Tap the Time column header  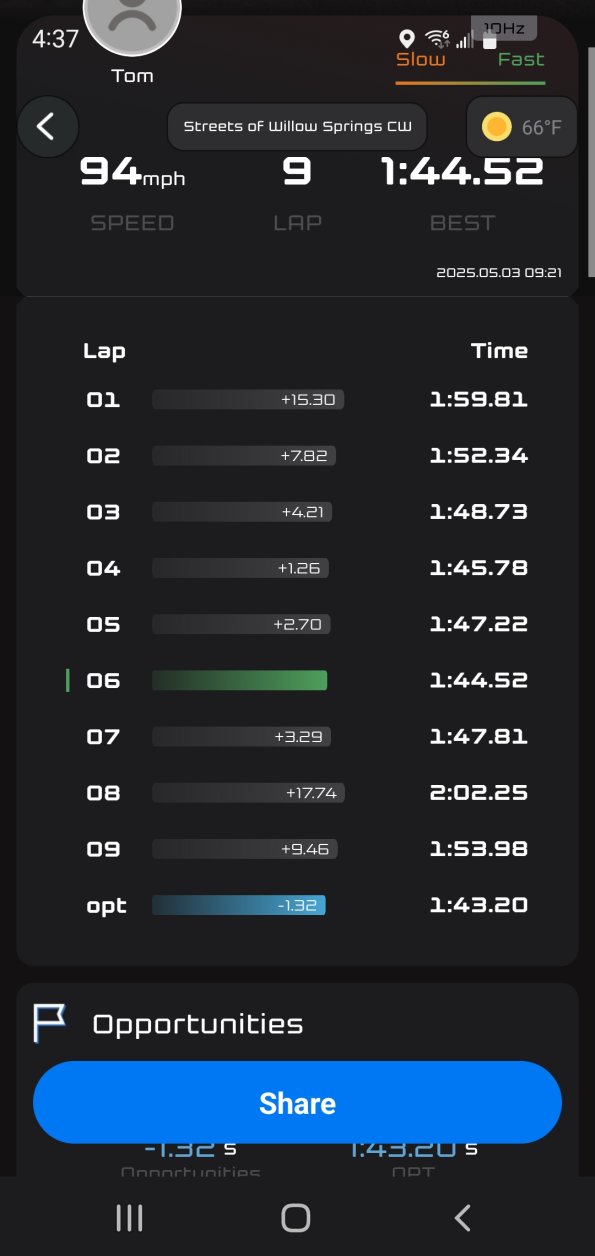[499, 350]
